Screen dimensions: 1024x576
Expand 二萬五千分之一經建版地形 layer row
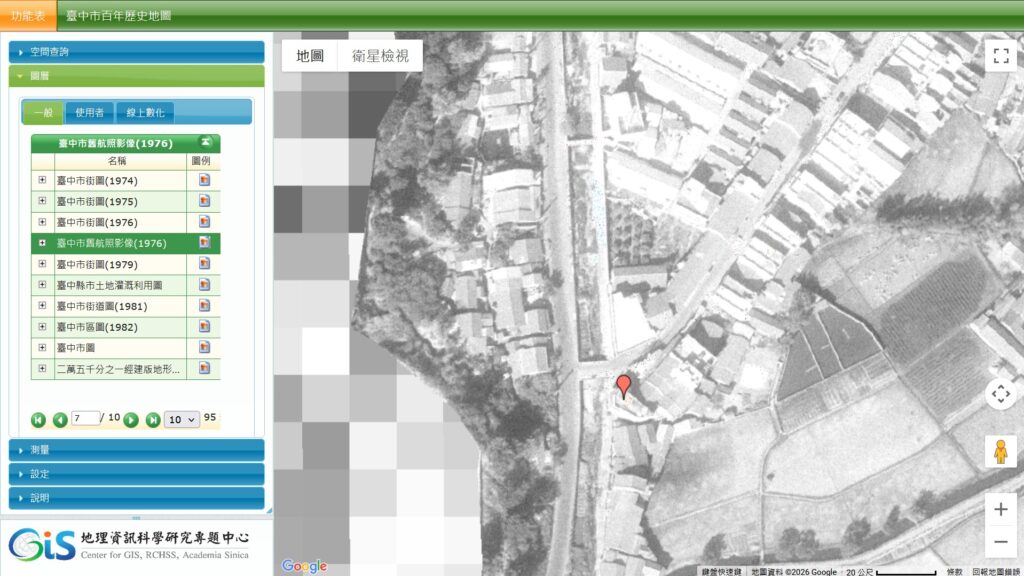click(42, 368)
